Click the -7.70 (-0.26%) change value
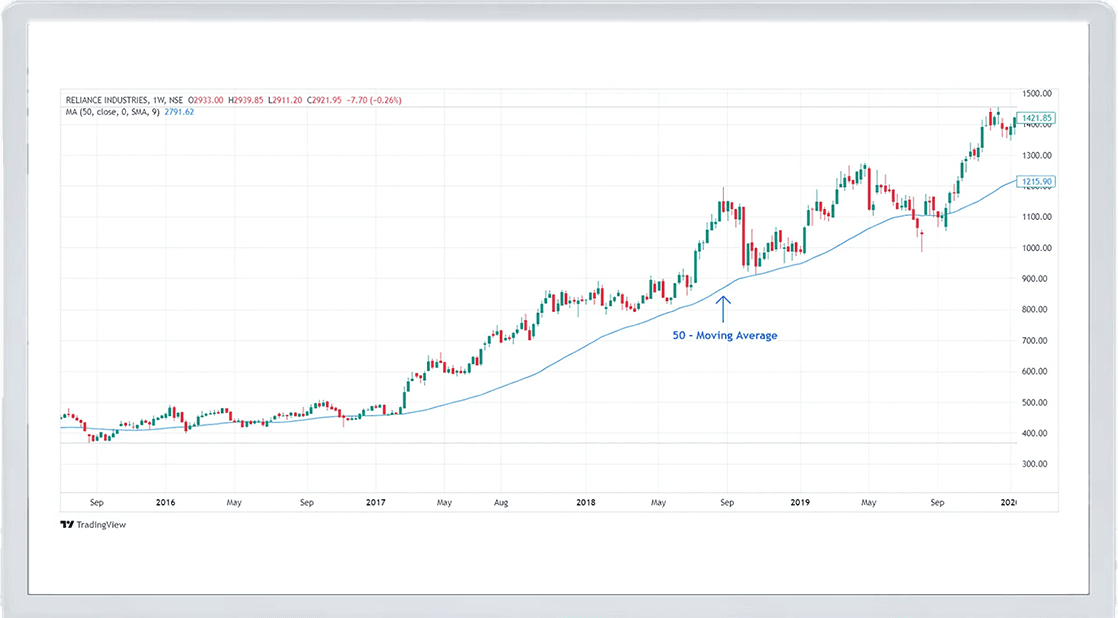 pos(374,100)
